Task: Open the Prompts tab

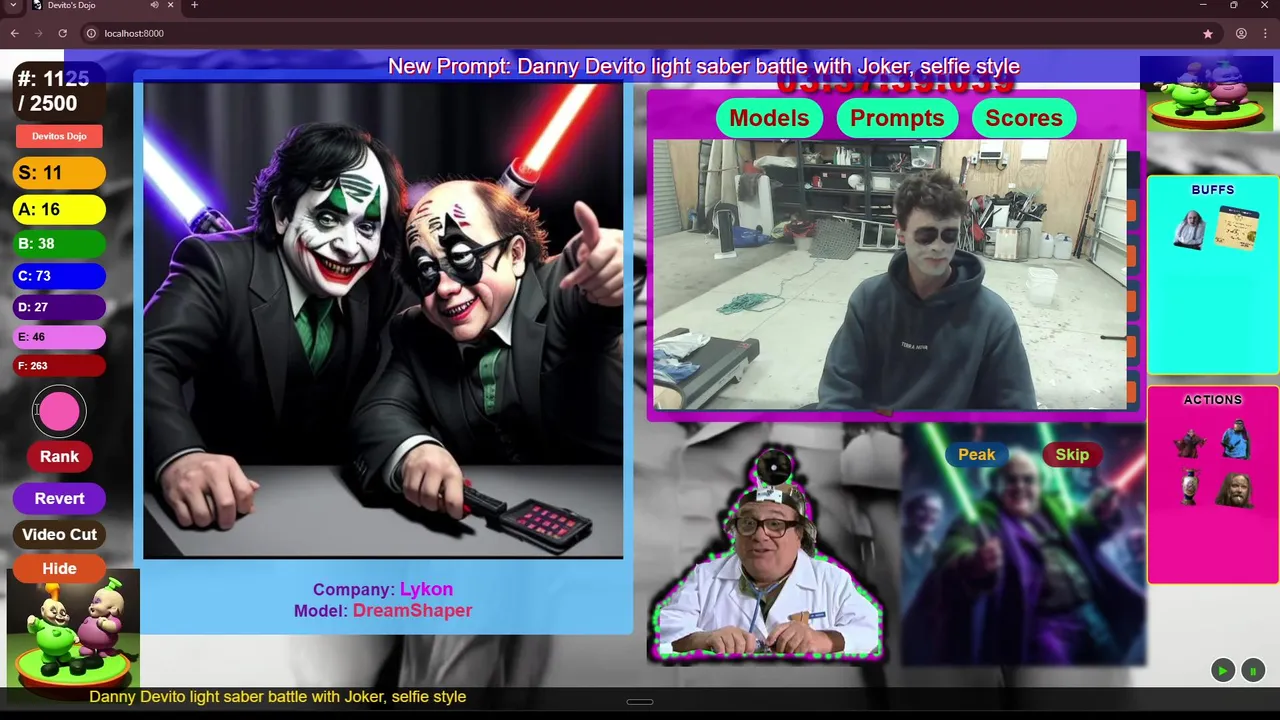Action: pos(897,118)
